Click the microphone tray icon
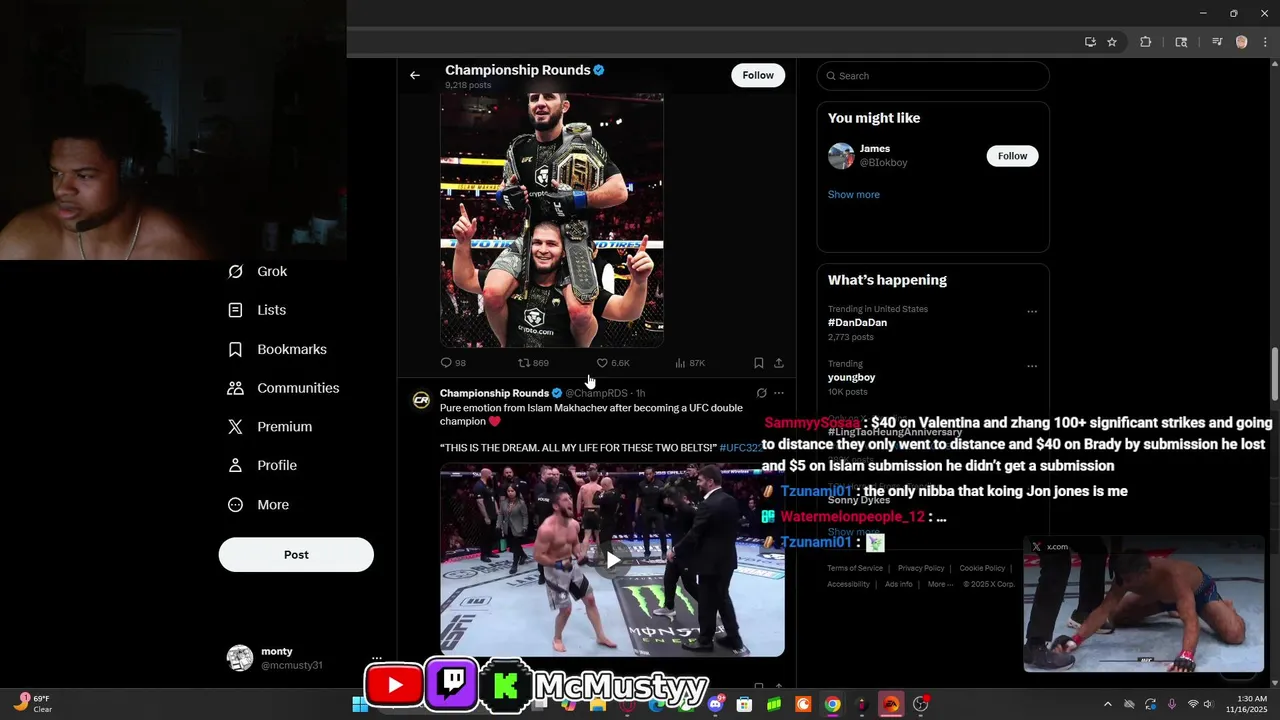The image size is (1280, 720). pyautogui.click(x=1172, y=704)
